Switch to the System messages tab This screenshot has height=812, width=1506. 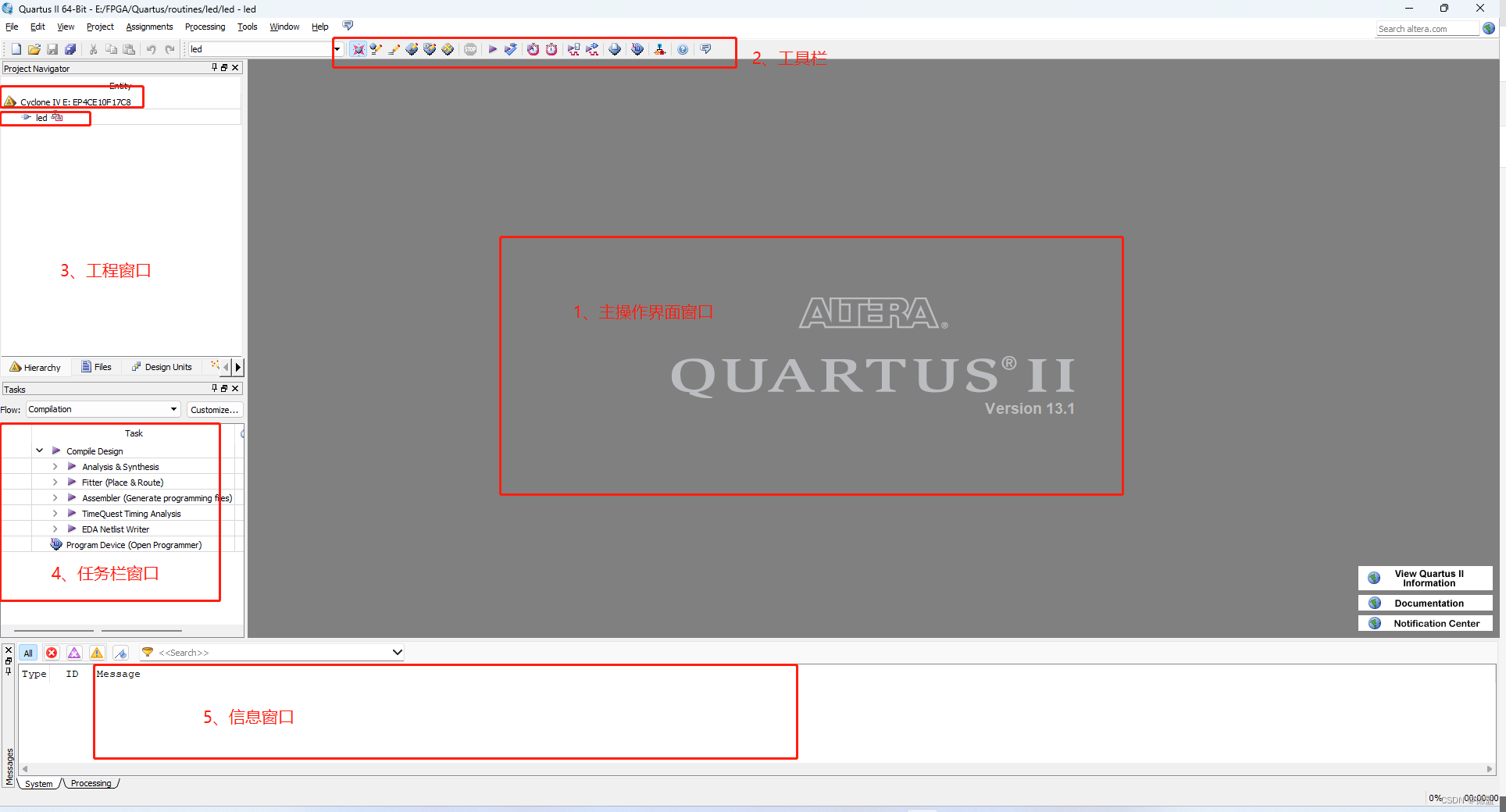[x=38, y=783]
